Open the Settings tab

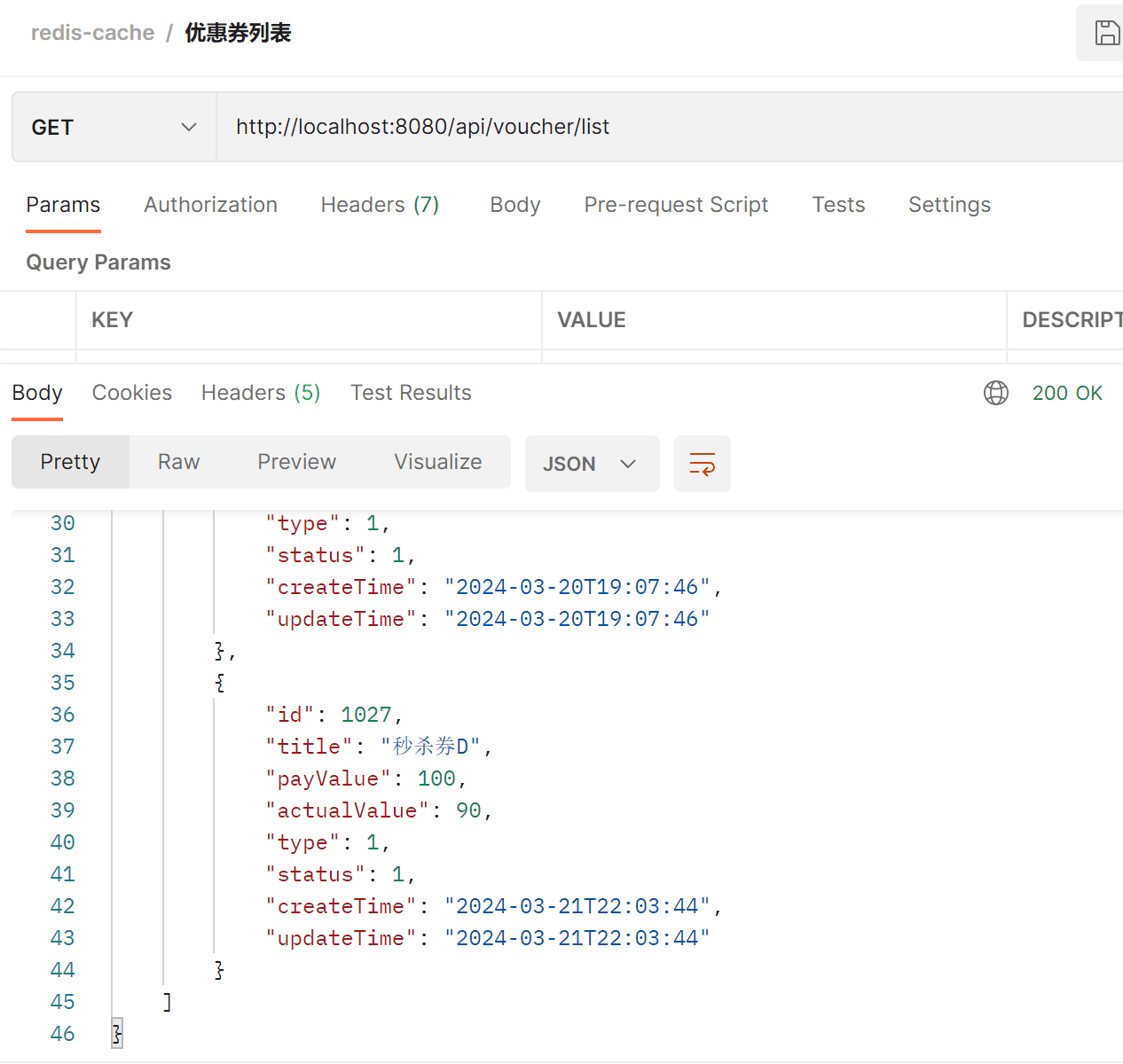[949, 205]
